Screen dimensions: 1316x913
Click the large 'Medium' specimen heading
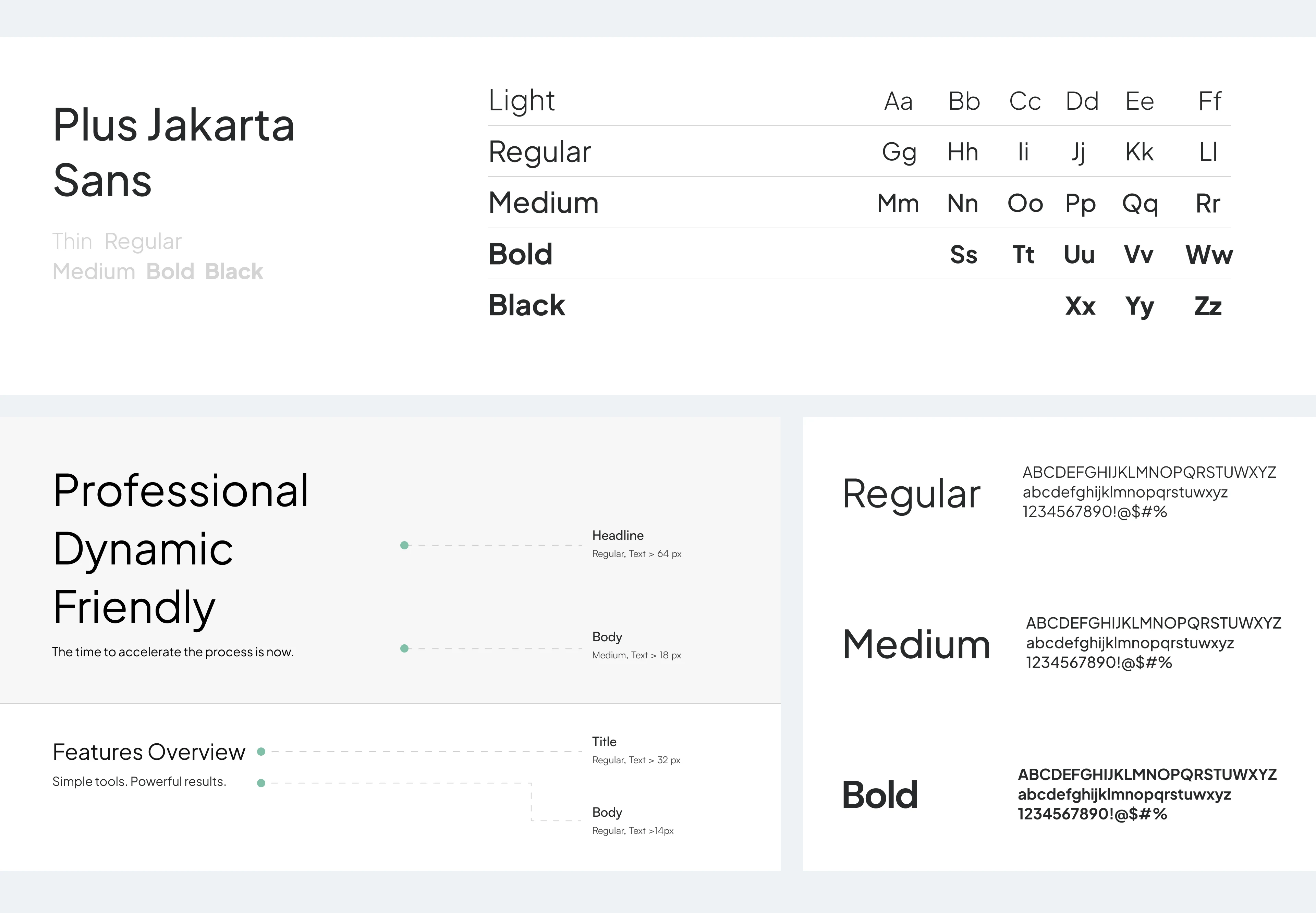coord(916,644)
